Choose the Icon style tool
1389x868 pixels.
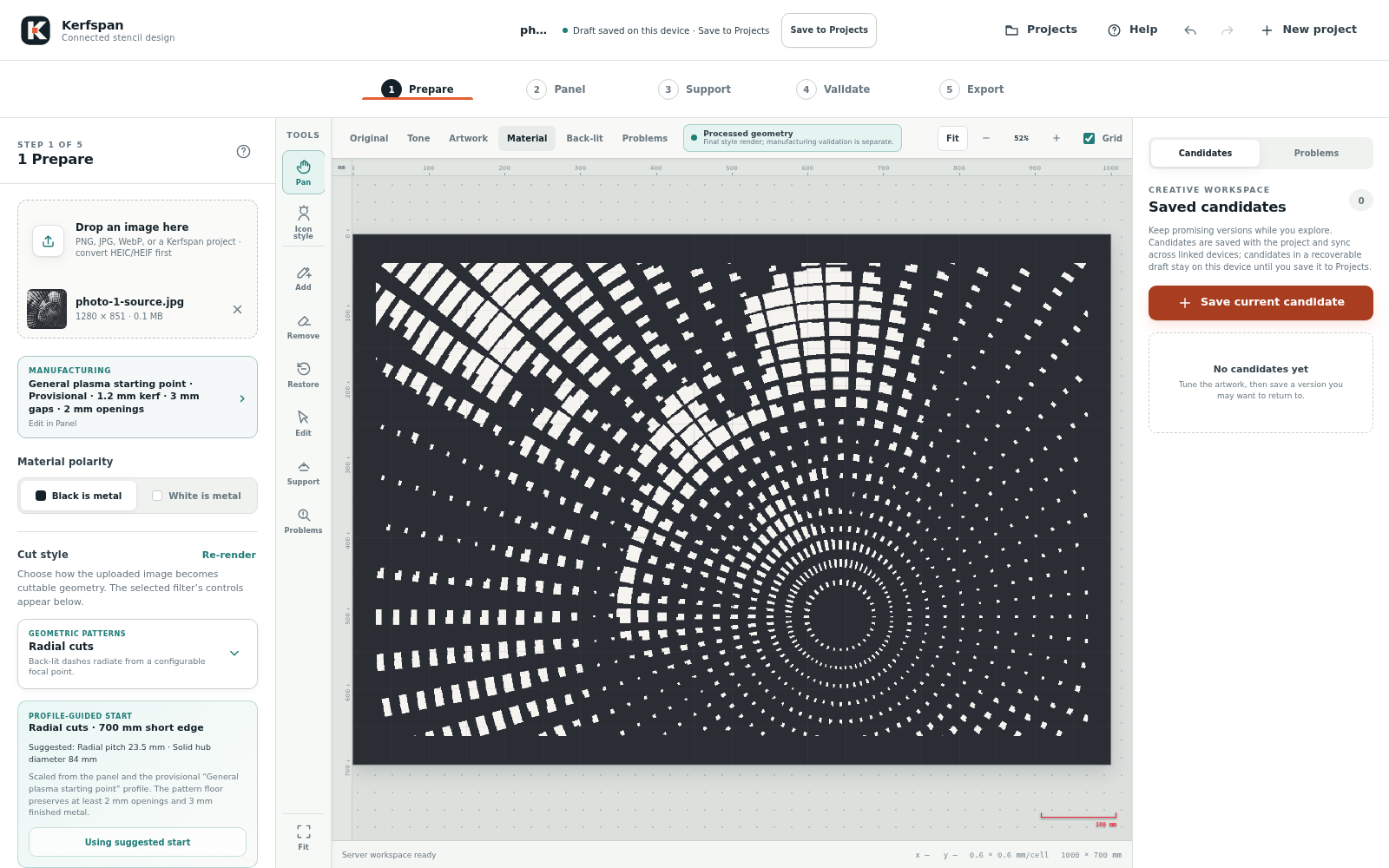pyautogui.click(x=303, y=222)
